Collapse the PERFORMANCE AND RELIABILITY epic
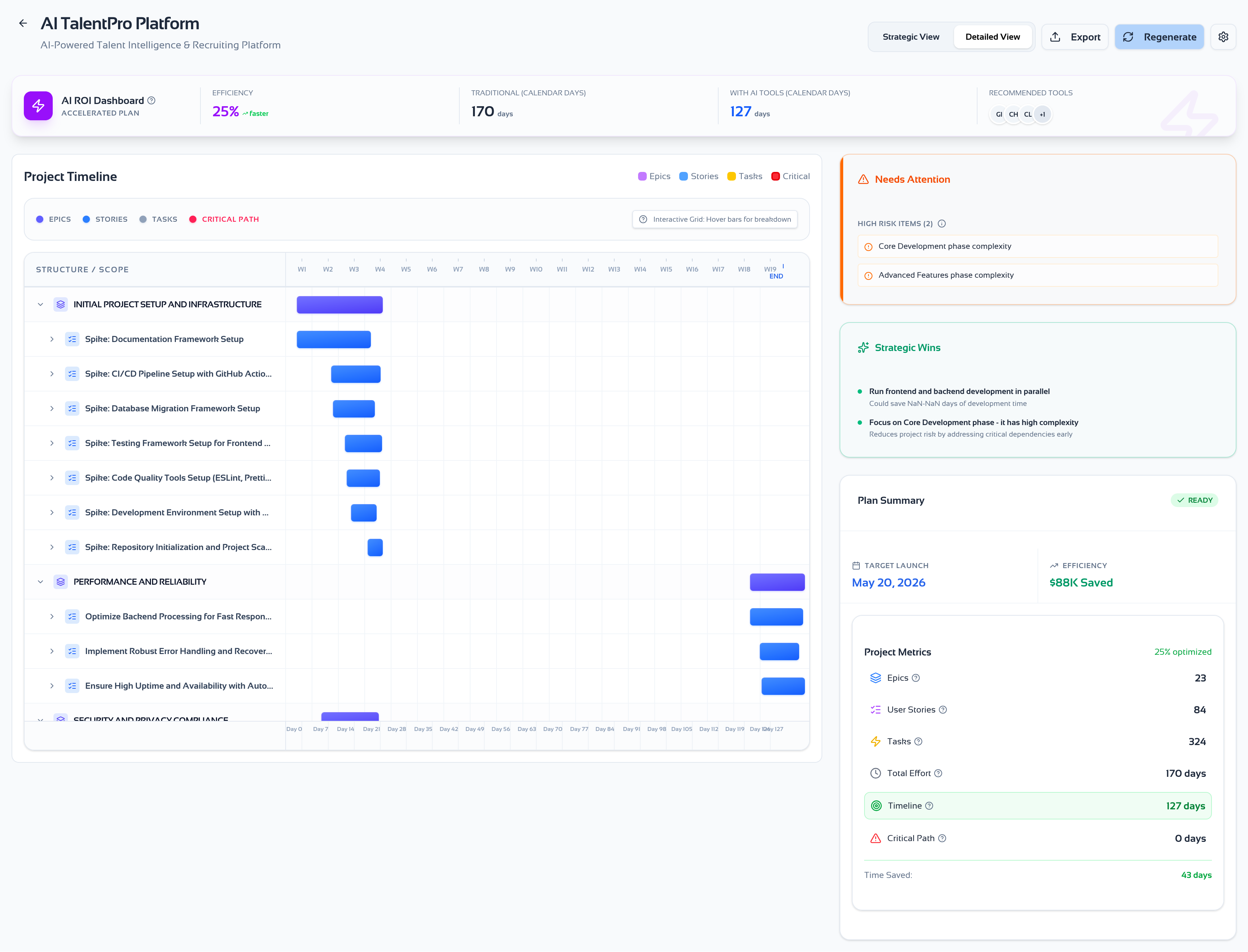Viewport: 1248px width, 952px height. 40,581
